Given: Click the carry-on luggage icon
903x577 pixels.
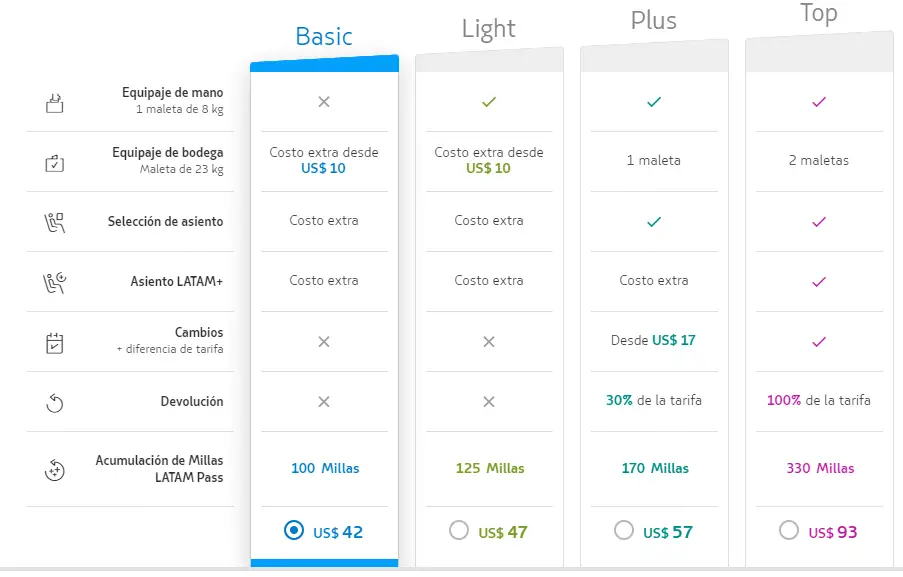Looking at the screenshot, I should click(55, 103).
